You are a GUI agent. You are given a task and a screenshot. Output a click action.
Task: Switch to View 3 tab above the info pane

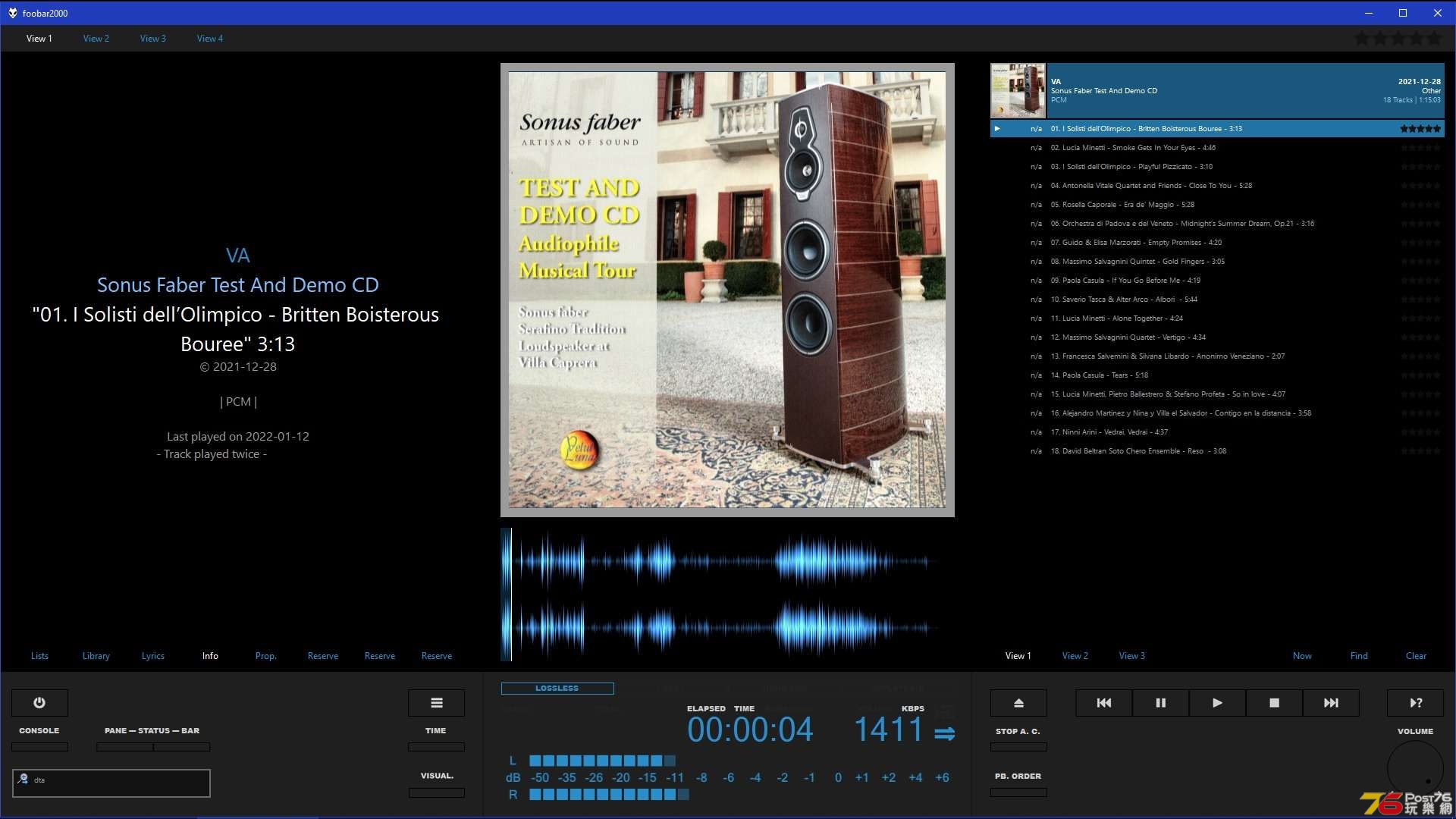click(153, 39)
